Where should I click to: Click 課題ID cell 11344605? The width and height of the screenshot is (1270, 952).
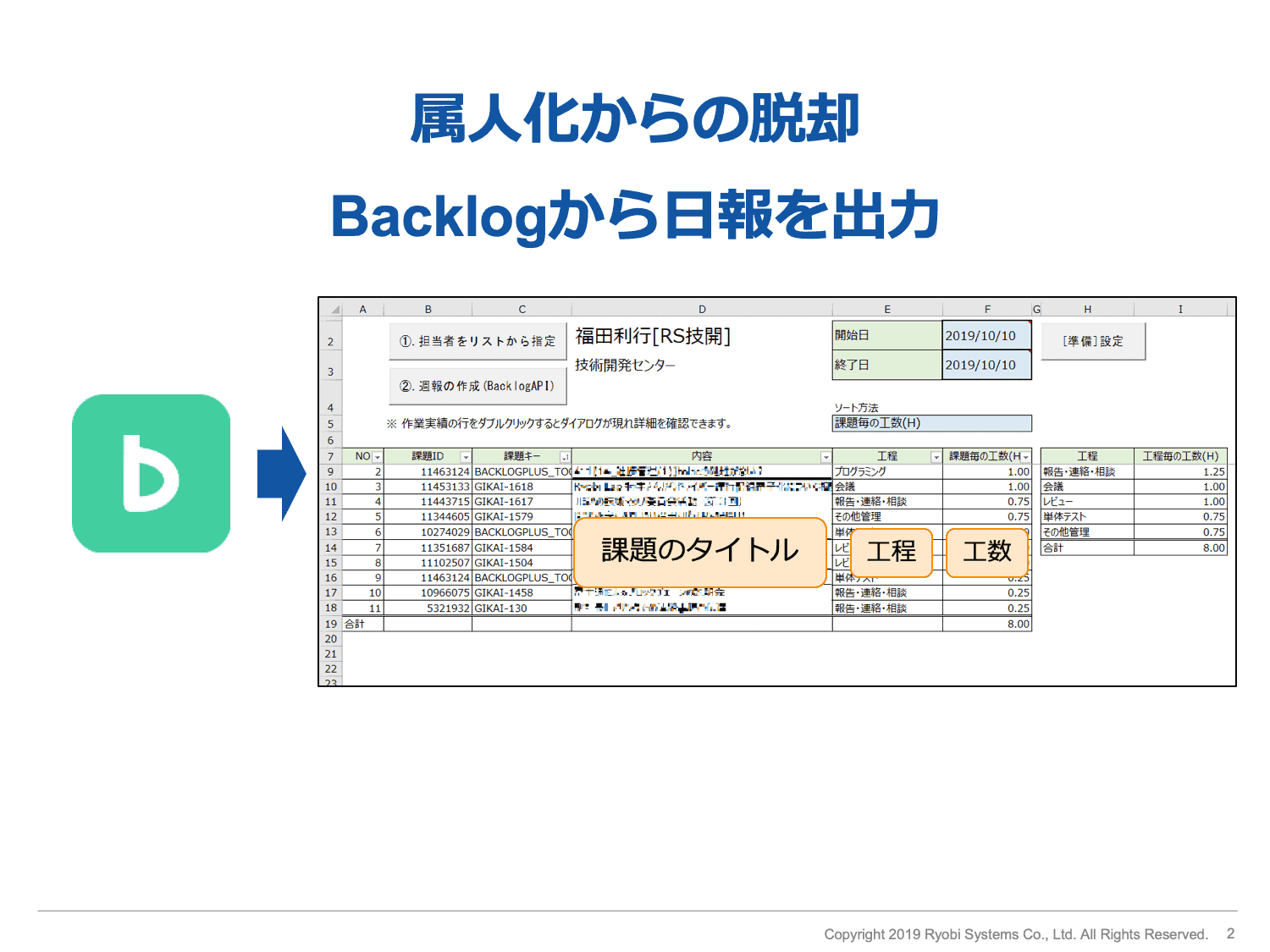[428, 517]
